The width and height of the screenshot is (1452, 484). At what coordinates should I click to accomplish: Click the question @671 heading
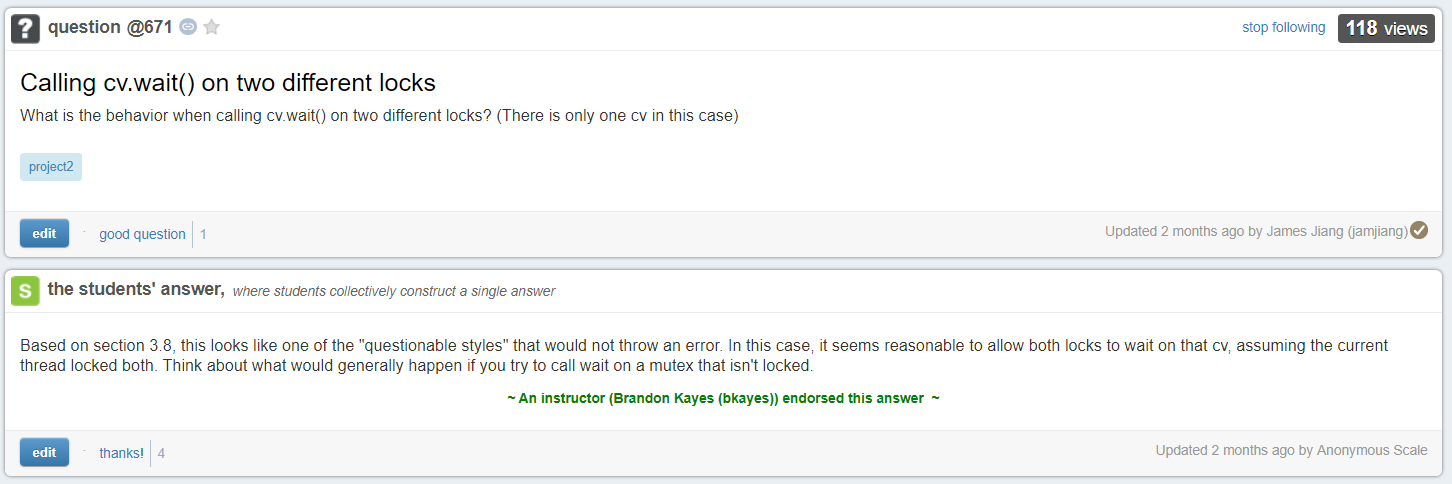110,27
